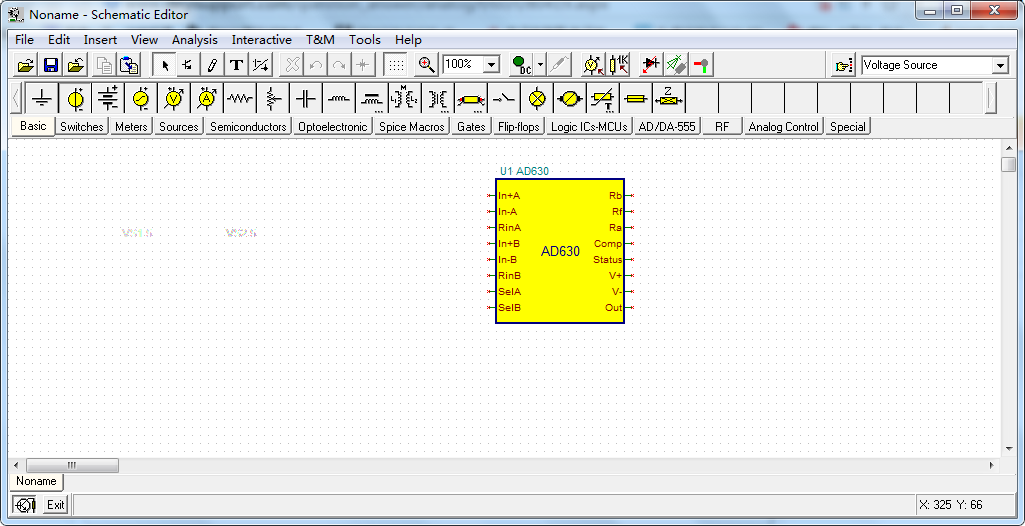Screen dimensions: 1025x526
Task: Open the Insert menu
Action: point(100,40)
